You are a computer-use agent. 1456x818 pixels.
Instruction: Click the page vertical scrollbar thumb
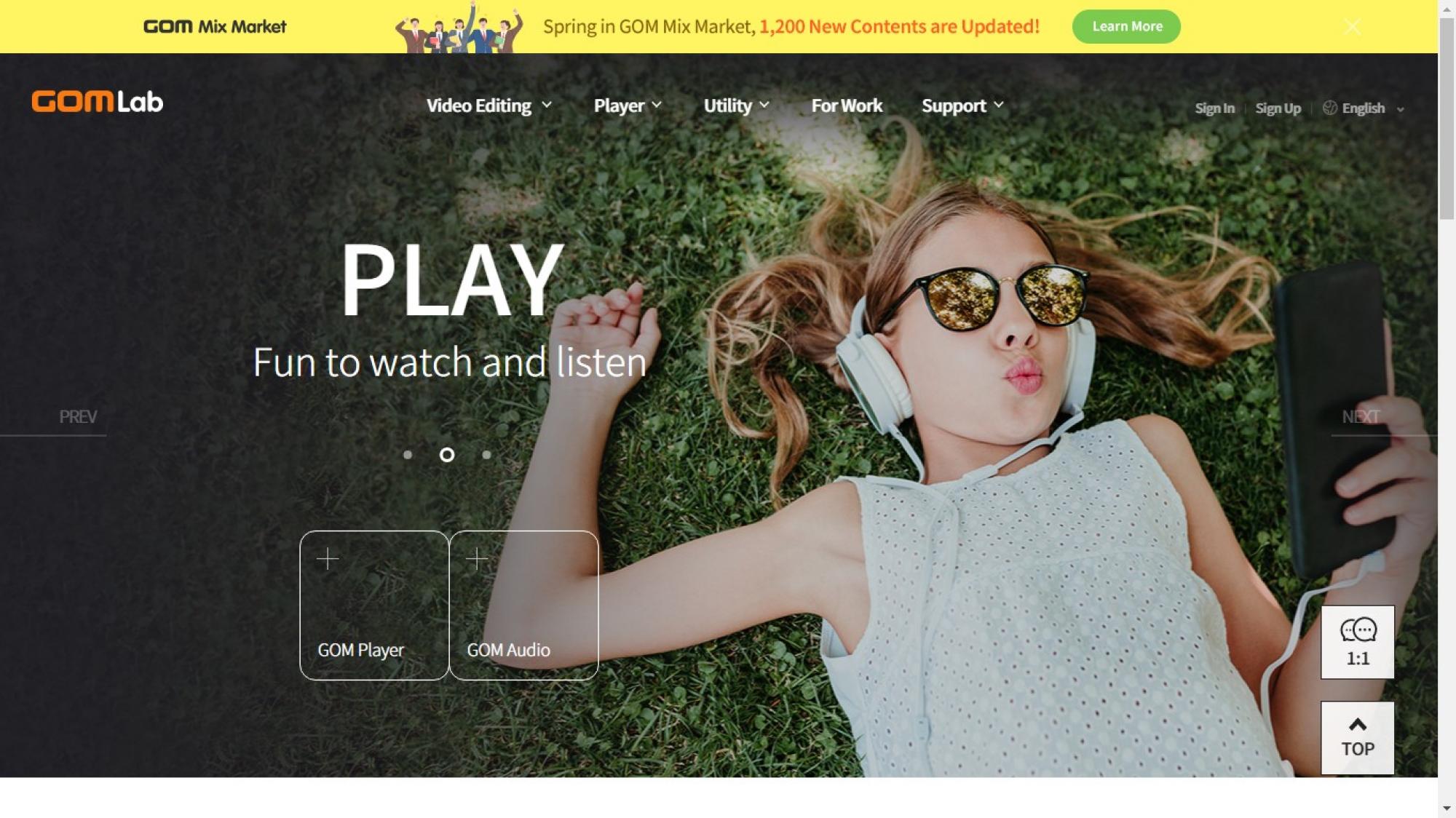pyautogui.click(x=1447, y=119)
